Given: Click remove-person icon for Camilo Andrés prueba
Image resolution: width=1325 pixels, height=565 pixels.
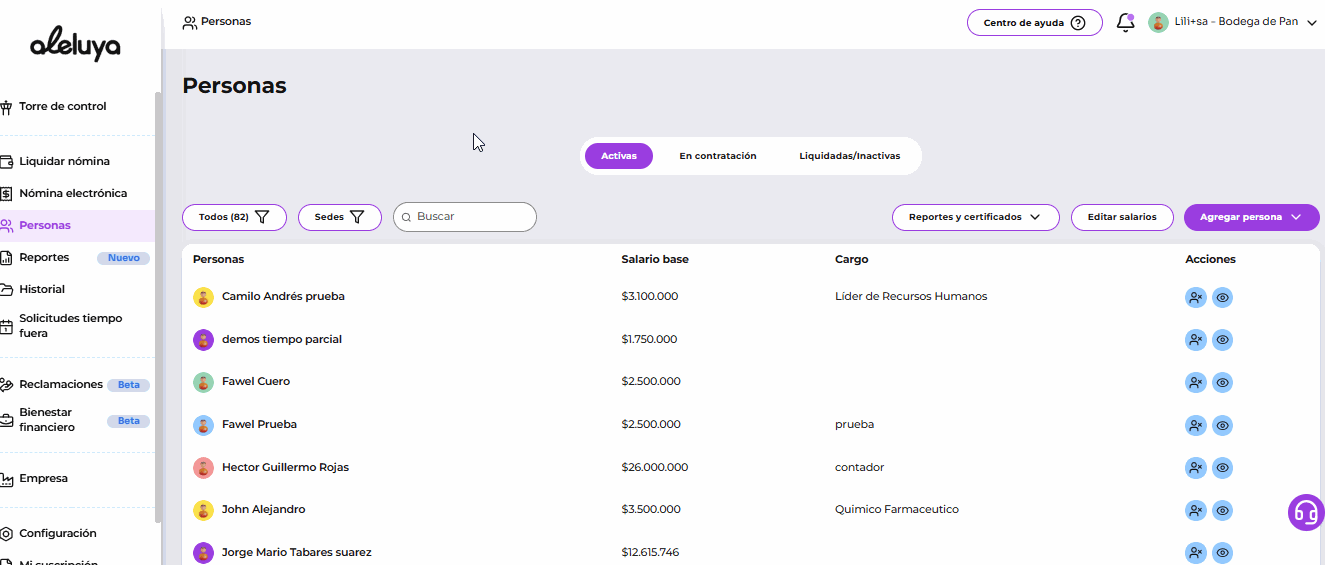Looking at the screenshot, I should pos(1195,297).
